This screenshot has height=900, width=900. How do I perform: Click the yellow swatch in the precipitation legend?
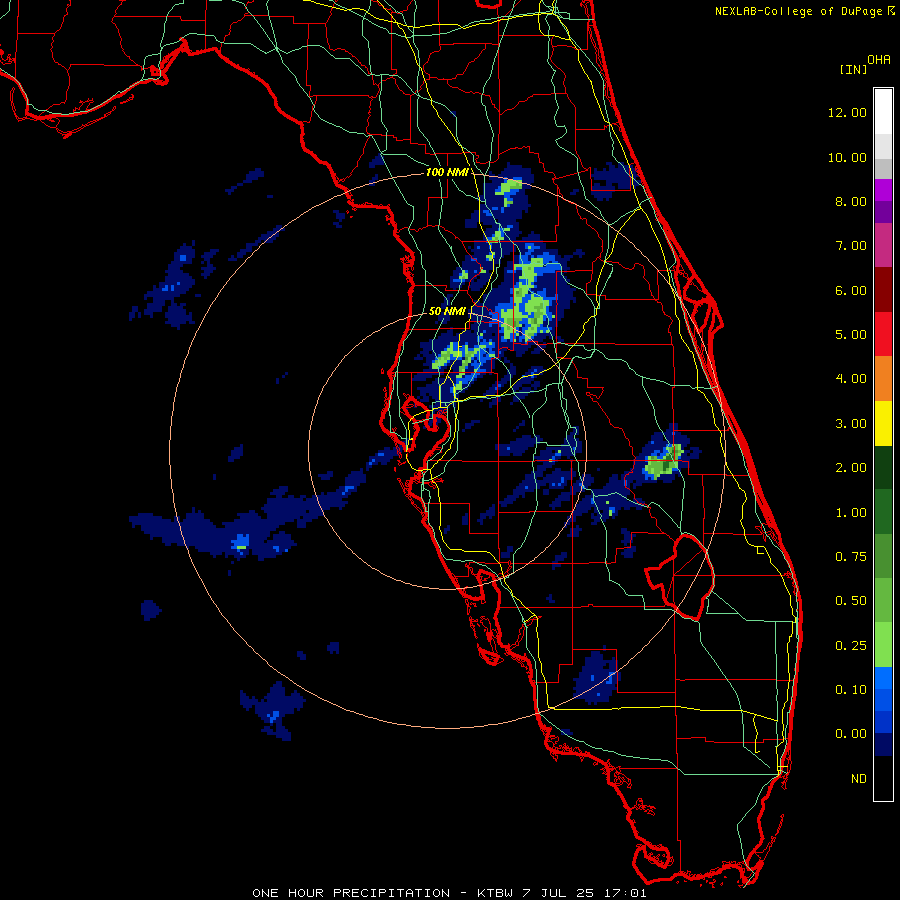883,423
